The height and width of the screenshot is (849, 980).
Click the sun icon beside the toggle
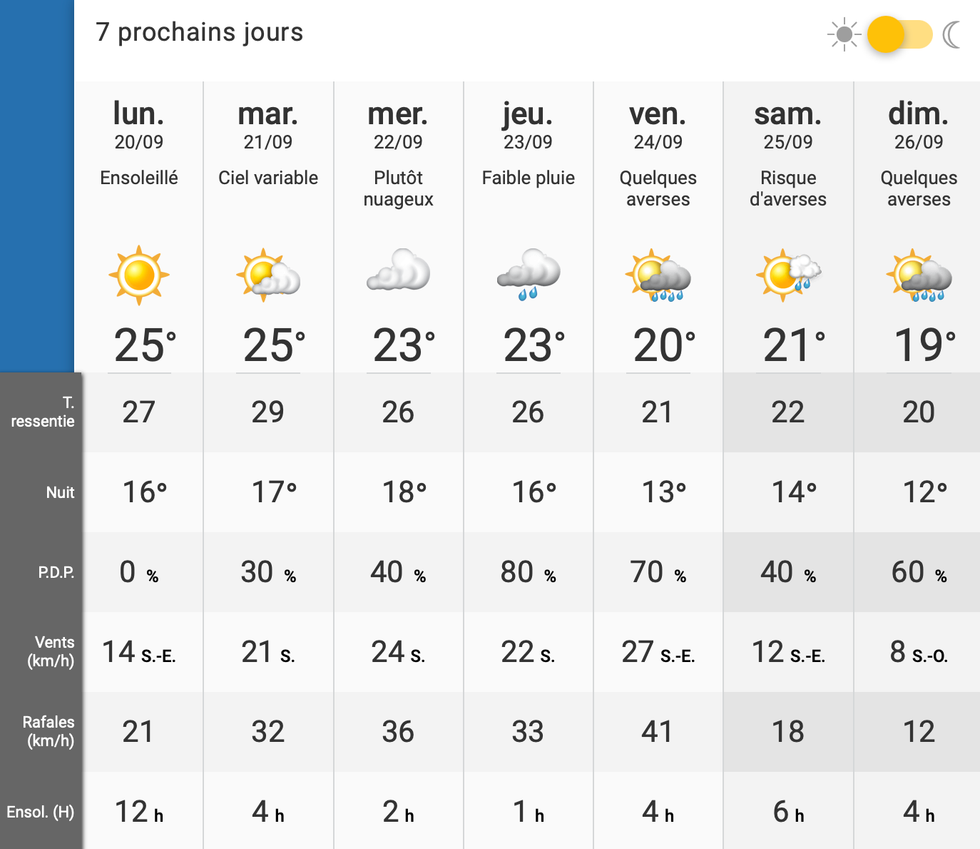click(844, 35)
